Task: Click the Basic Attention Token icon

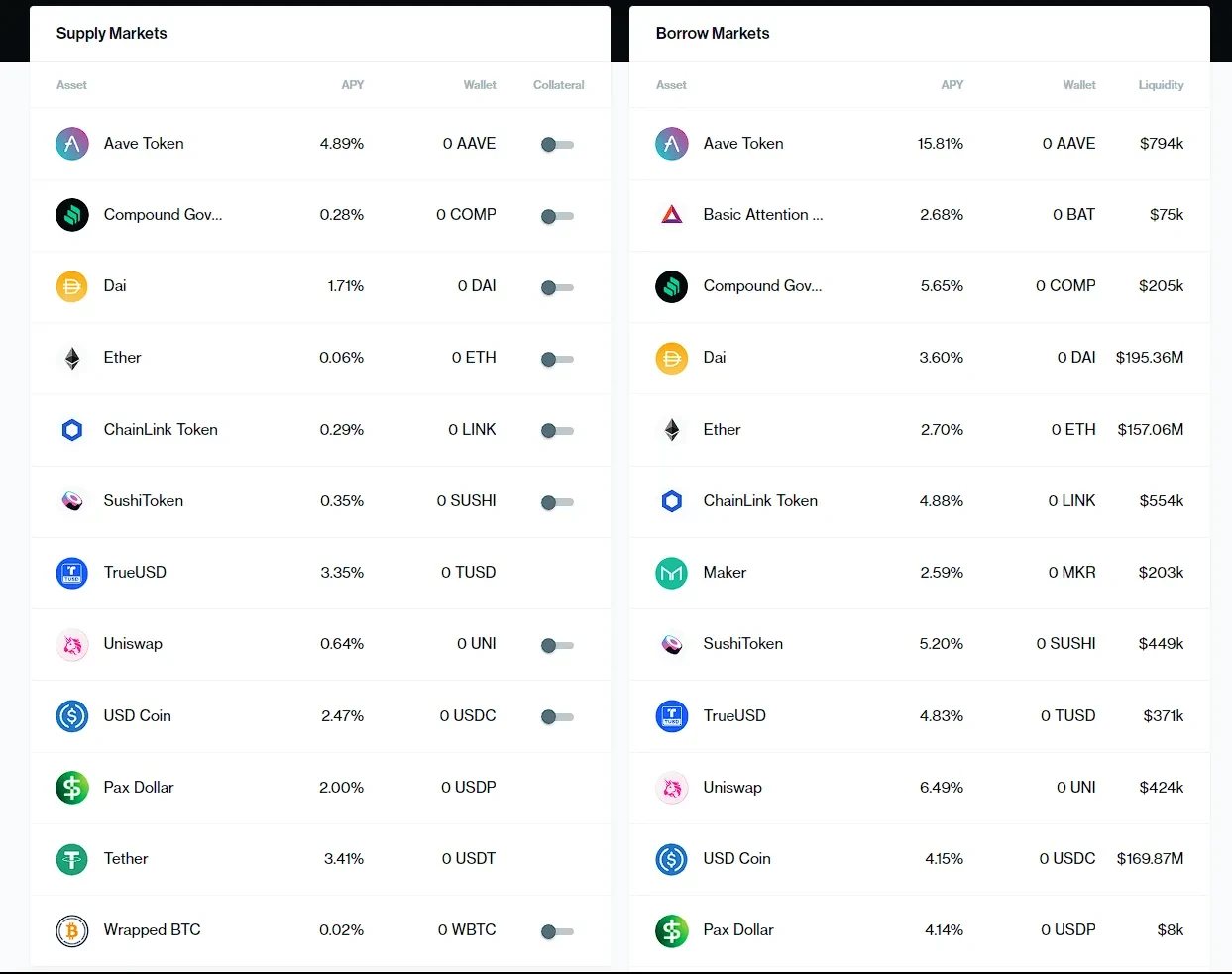Action: 672,215
